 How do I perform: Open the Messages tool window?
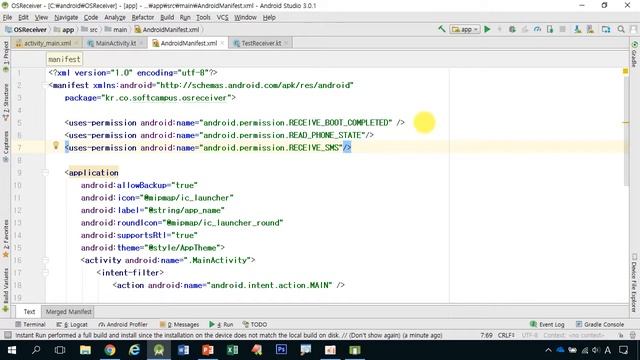(x=179, y=324)
